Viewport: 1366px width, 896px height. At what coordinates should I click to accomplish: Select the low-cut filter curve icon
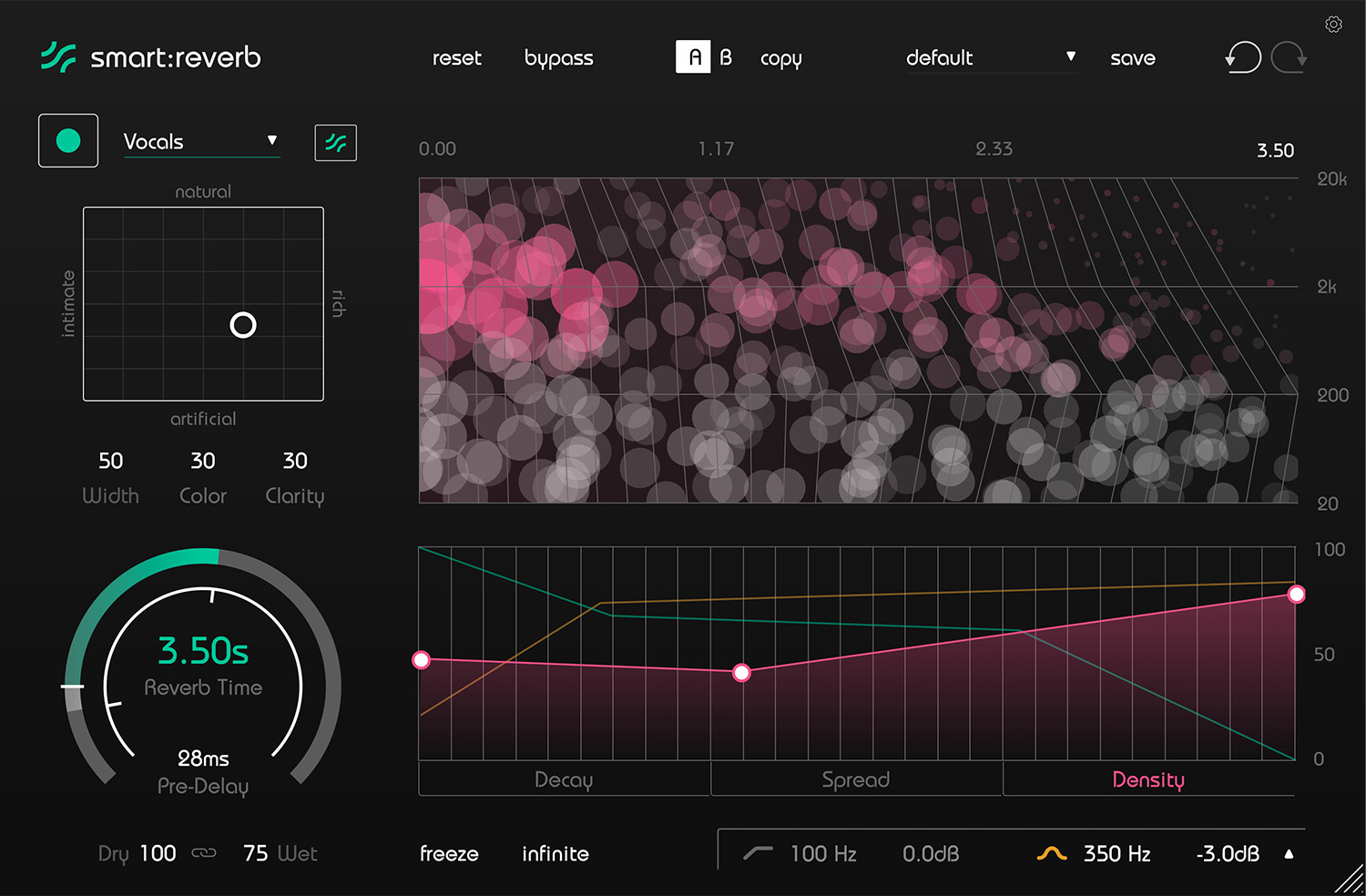[758, 853]
